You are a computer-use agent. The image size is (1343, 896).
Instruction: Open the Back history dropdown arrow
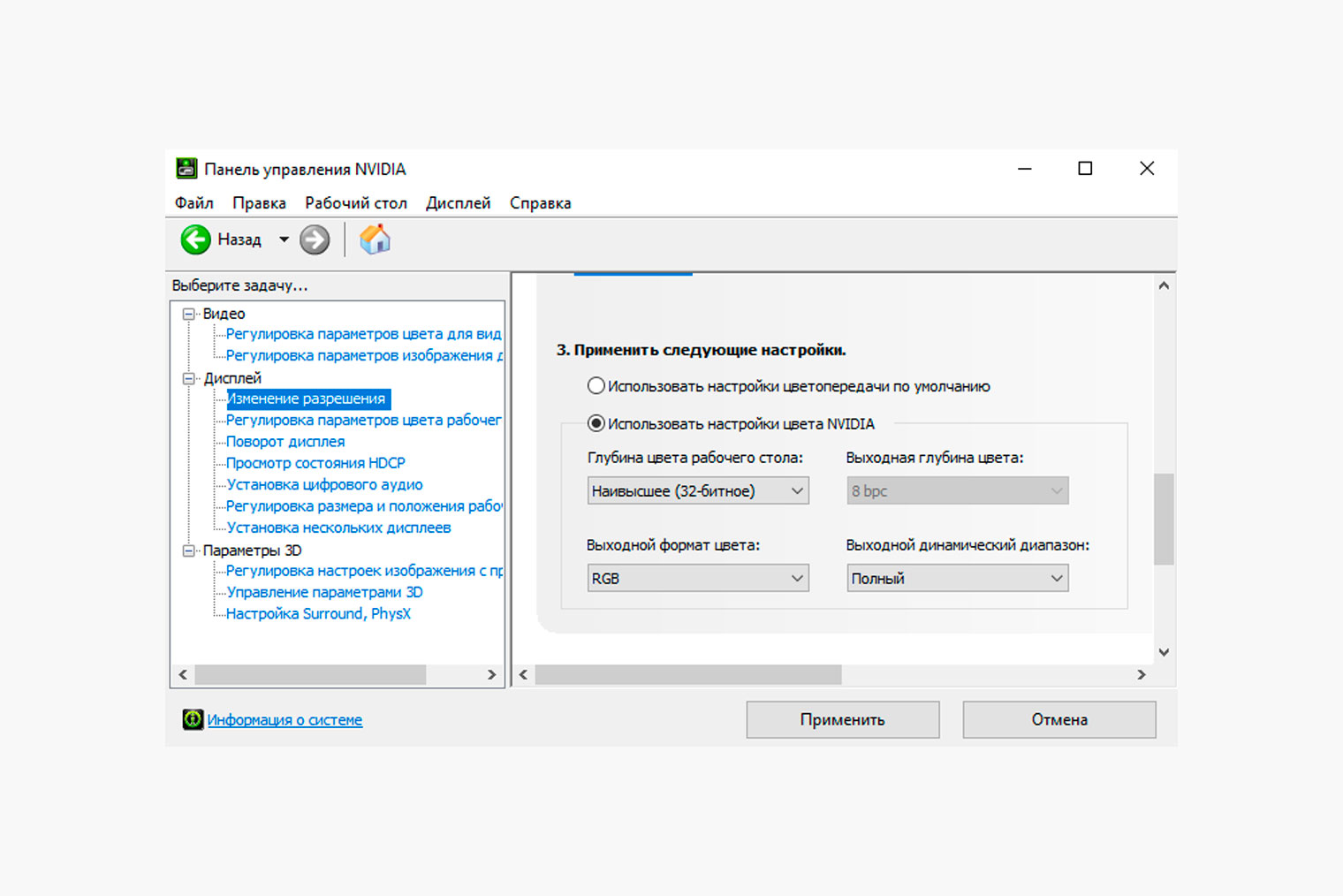tap(284, 239)
